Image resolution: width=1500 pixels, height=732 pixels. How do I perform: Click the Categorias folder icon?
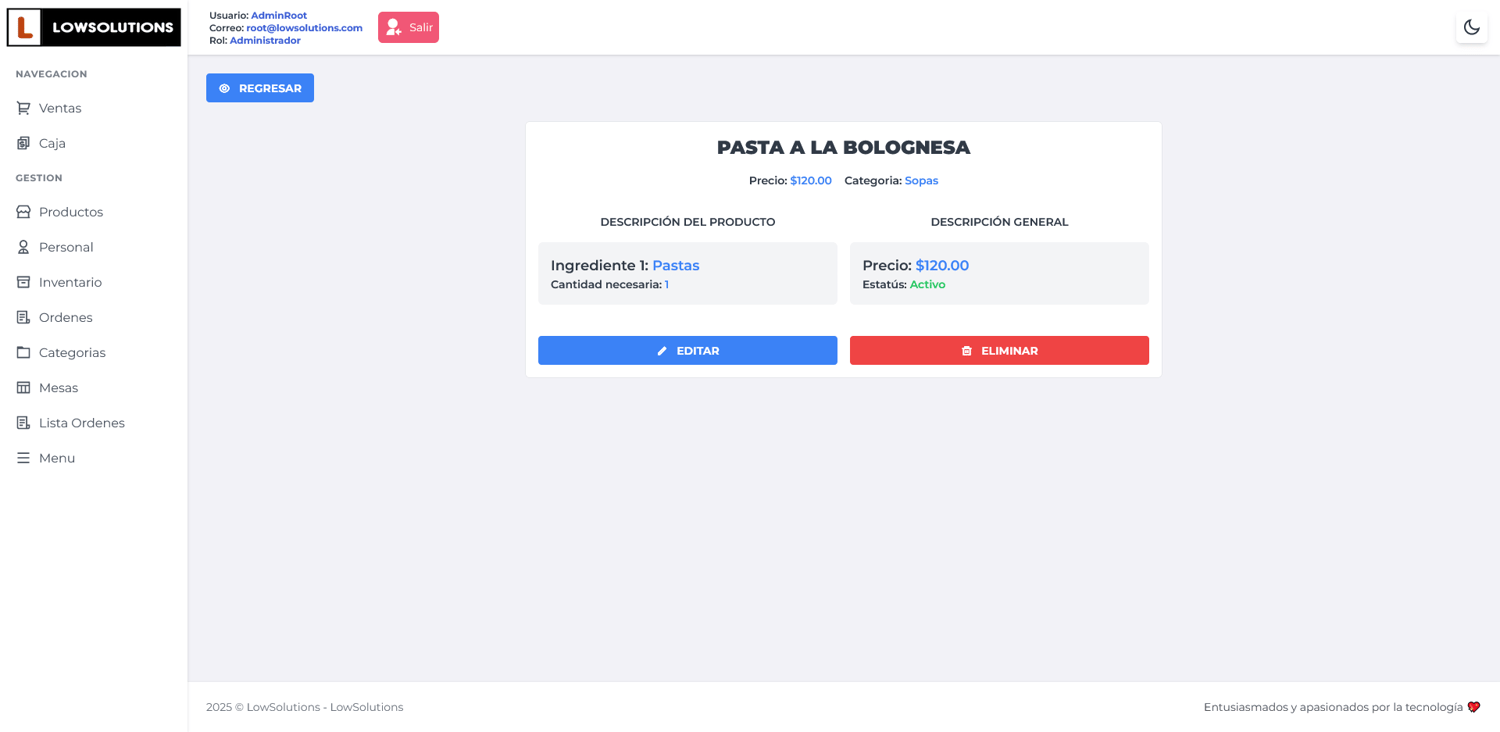[x=23, y=352]
